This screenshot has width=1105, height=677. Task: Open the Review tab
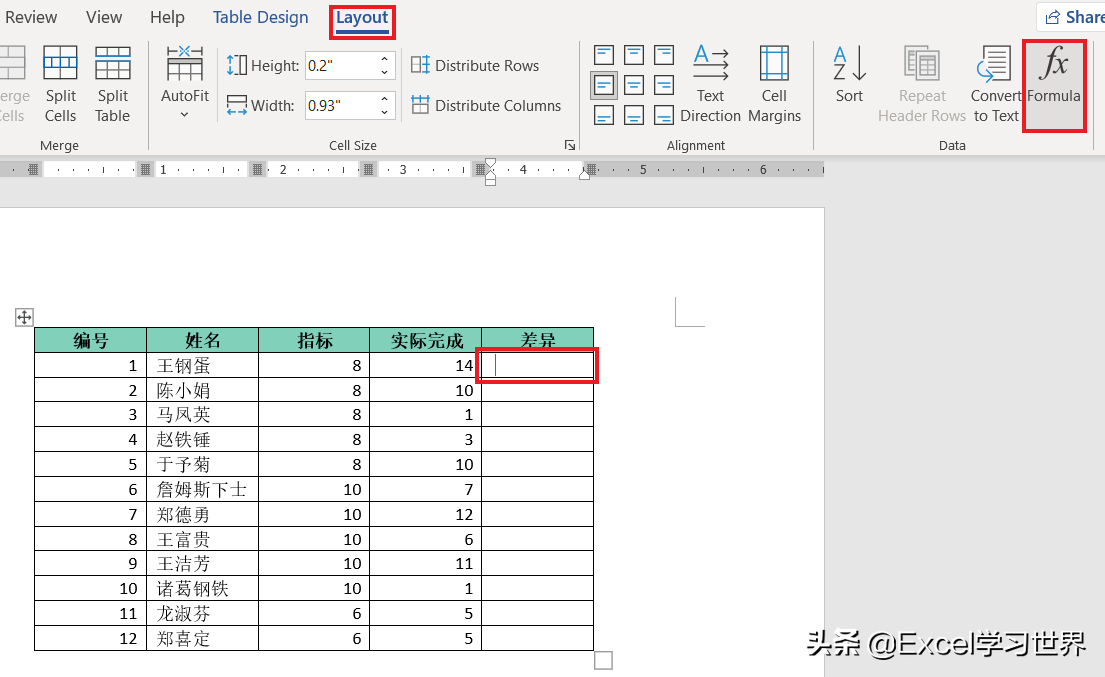[x=31, y=17]
